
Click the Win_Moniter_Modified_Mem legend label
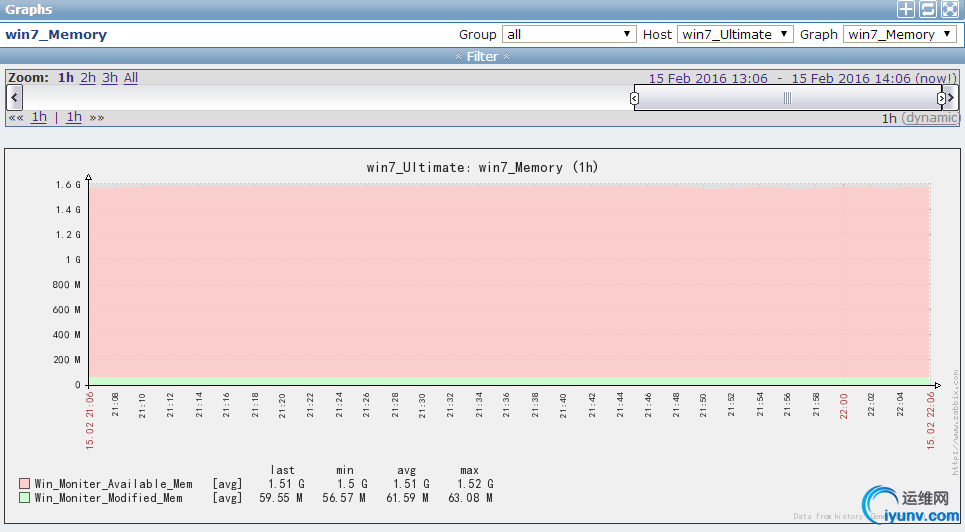(108, 498)
